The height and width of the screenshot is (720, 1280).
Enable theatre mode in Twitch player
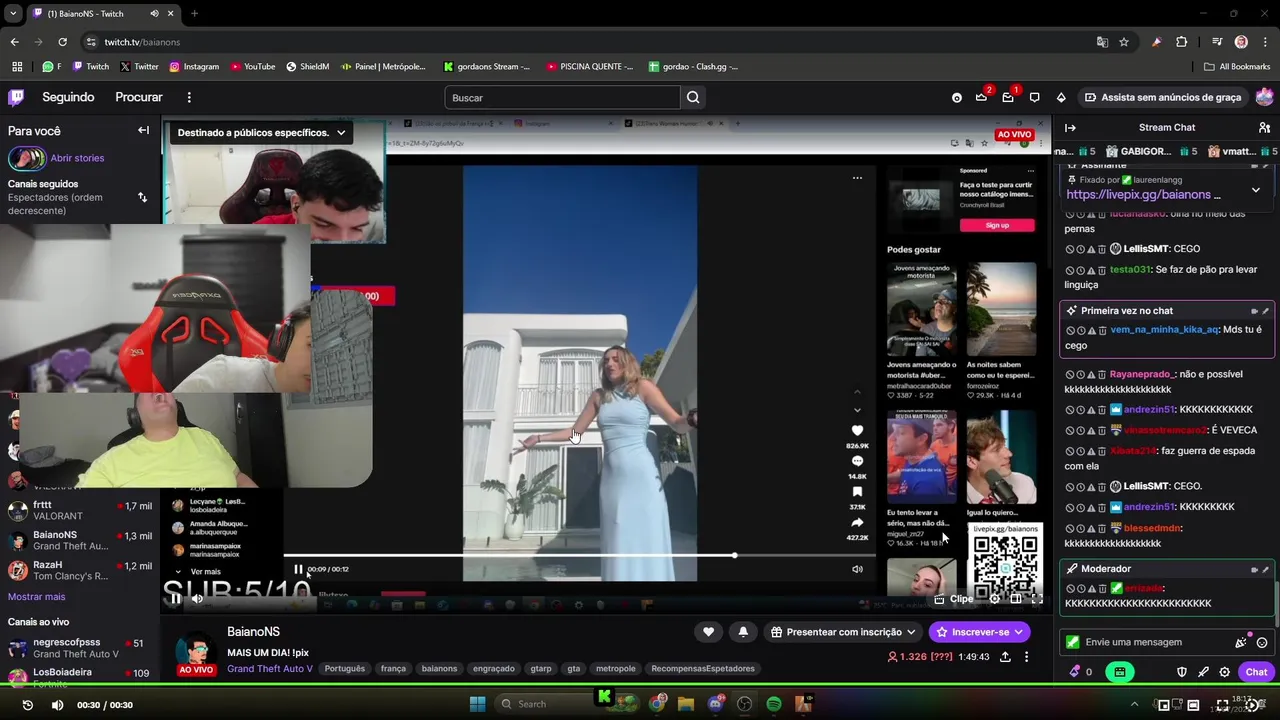[1015, 599]
